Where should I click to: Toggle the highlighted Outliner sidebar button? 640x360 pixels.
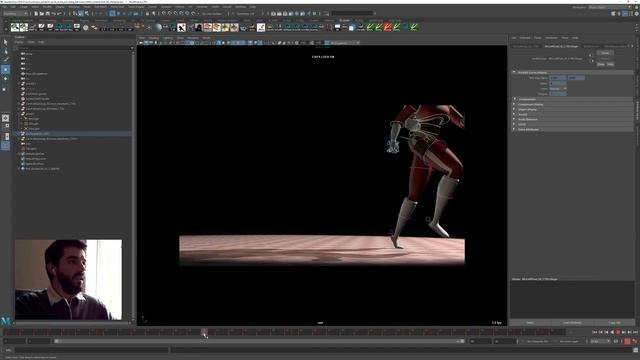(x=5, y=146)
